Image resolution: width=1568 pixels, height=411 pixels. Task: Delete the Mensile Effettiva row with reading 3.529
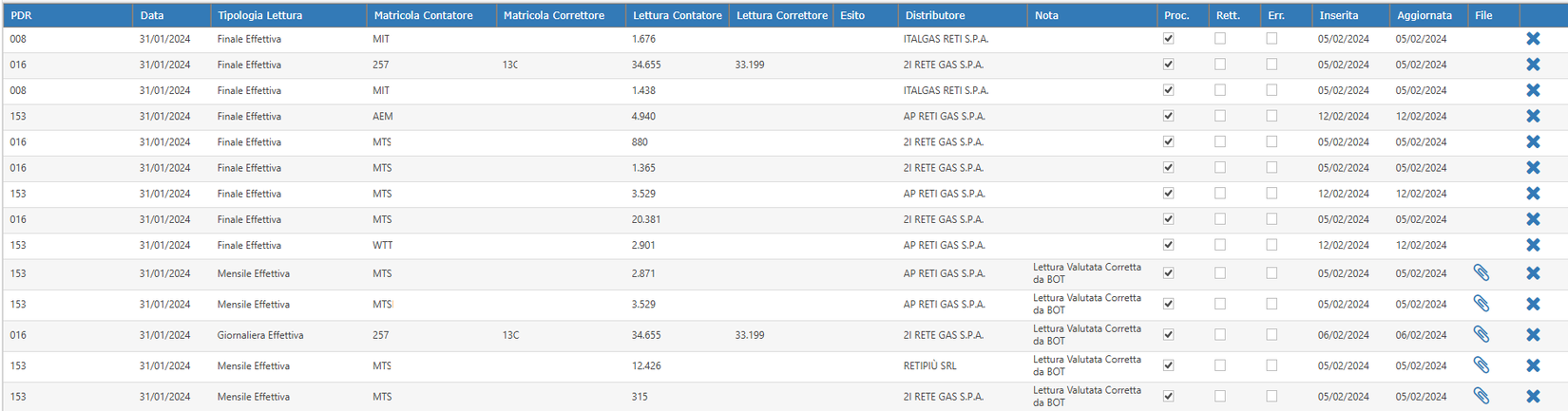[1533, 304]
